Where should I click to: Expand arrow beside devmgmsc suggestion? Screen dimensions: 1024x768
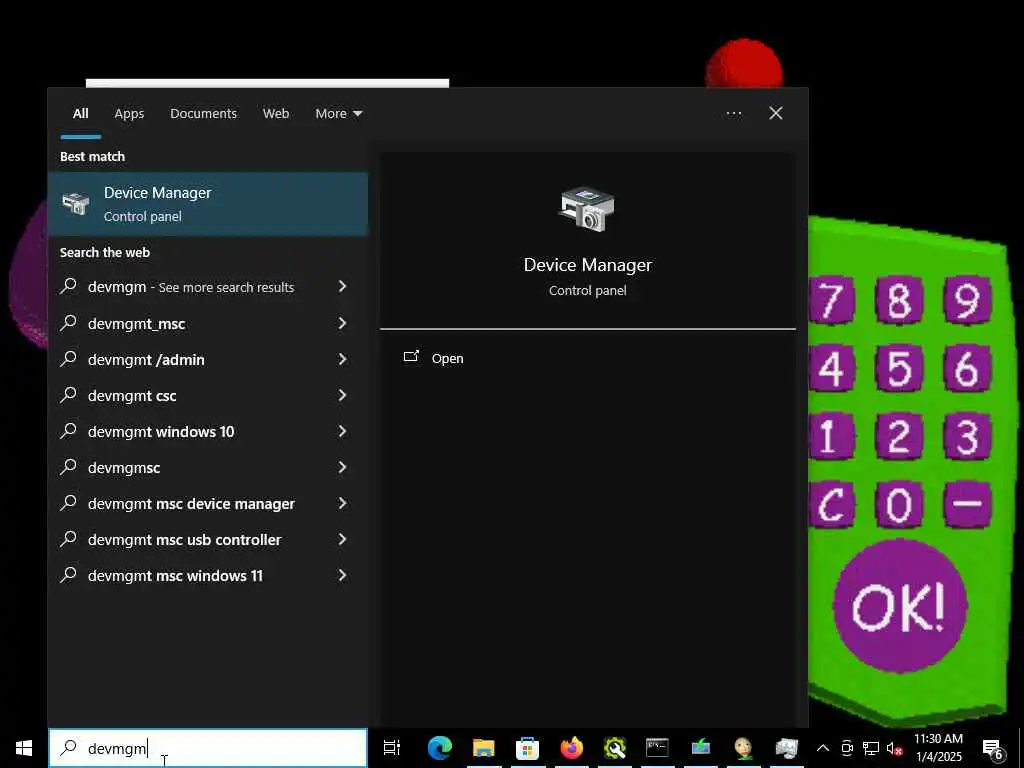342,466
